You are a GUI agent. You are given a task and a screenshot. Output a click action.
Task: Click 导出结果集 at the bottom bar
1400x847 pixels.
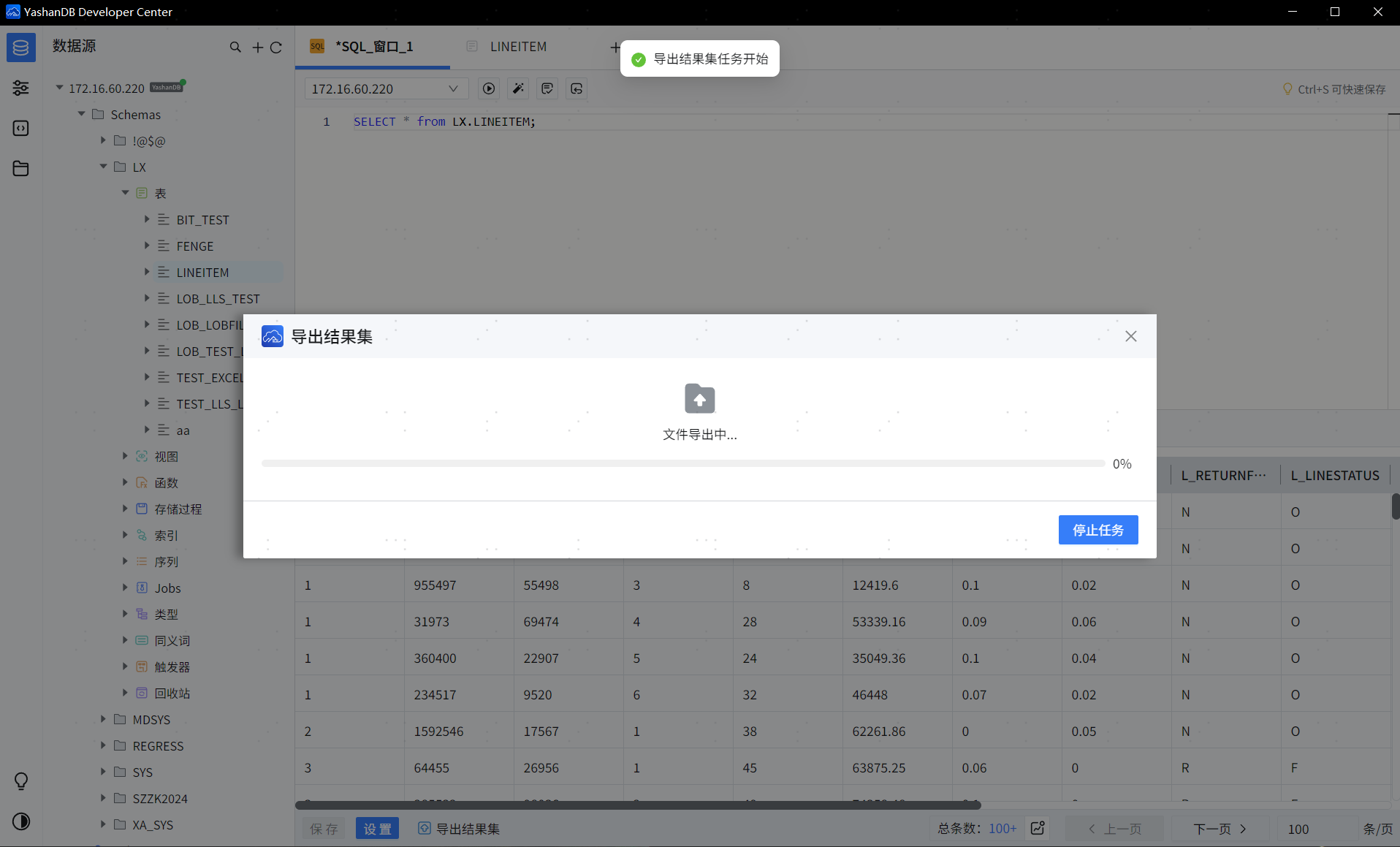point(460,828)
